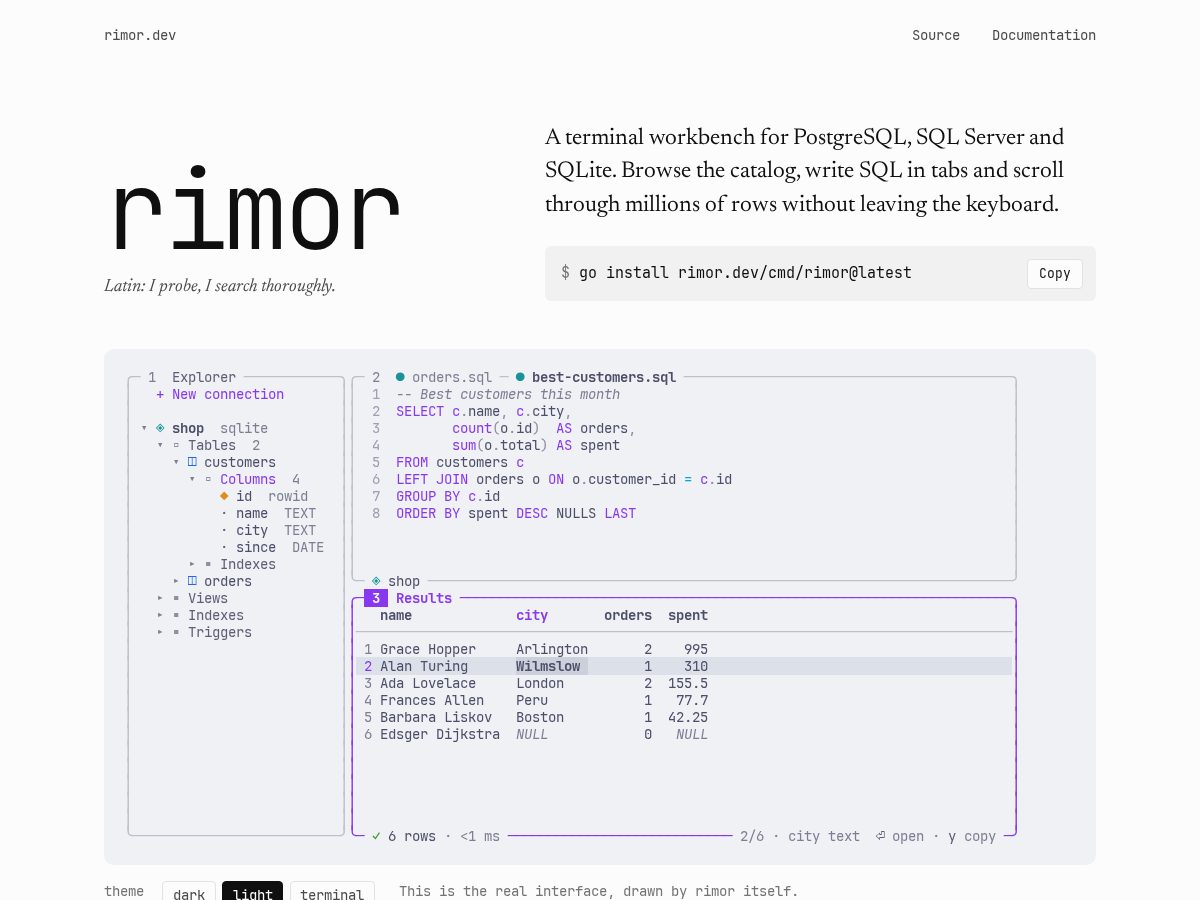Click the LEFT JOIN line in editor
Image resolution: width=1200 pixels, height=900 pixels.
click(x=564, y=479)
